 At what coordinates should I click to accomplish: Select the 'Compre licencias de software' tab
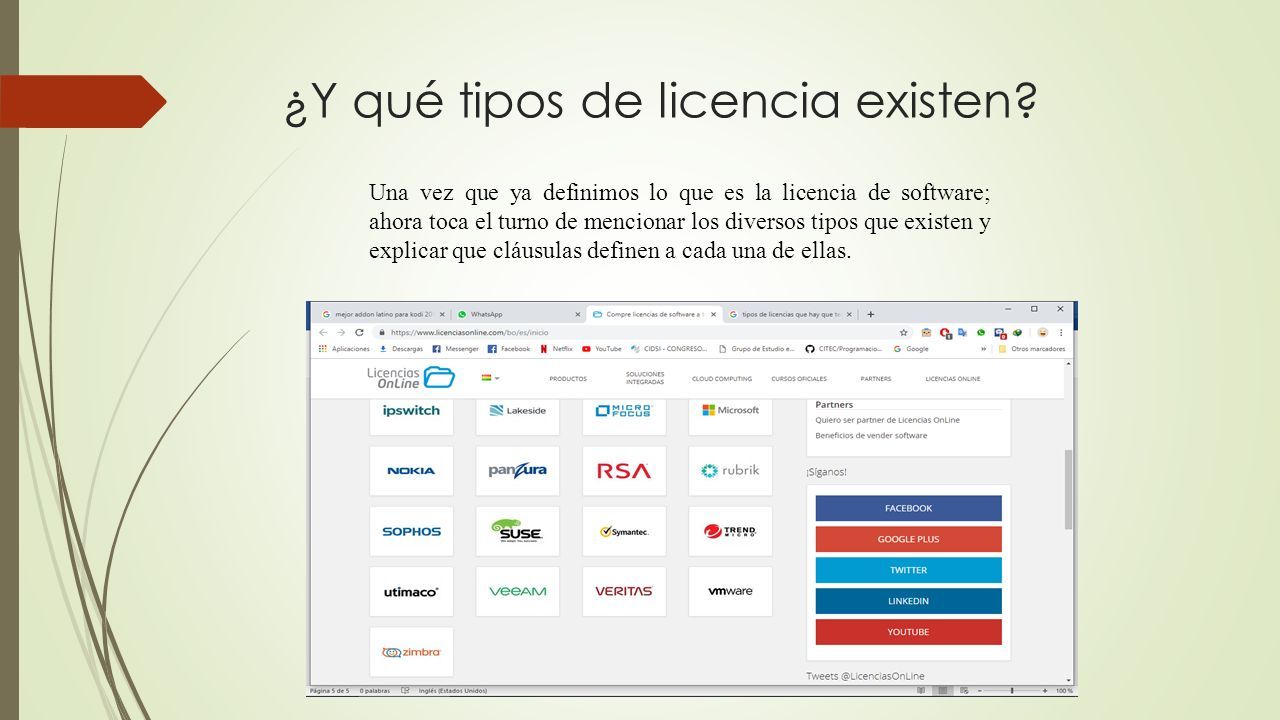[x=655, y=314]
